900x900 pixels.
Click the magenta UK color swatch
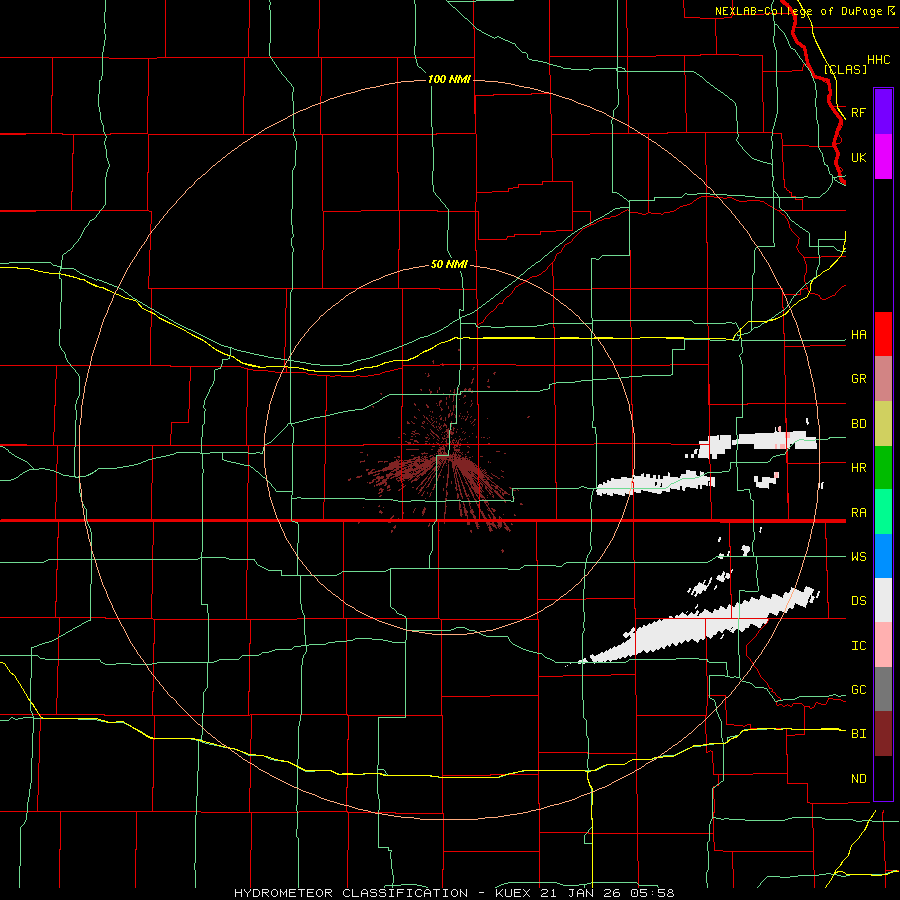[x=883, y=157]
